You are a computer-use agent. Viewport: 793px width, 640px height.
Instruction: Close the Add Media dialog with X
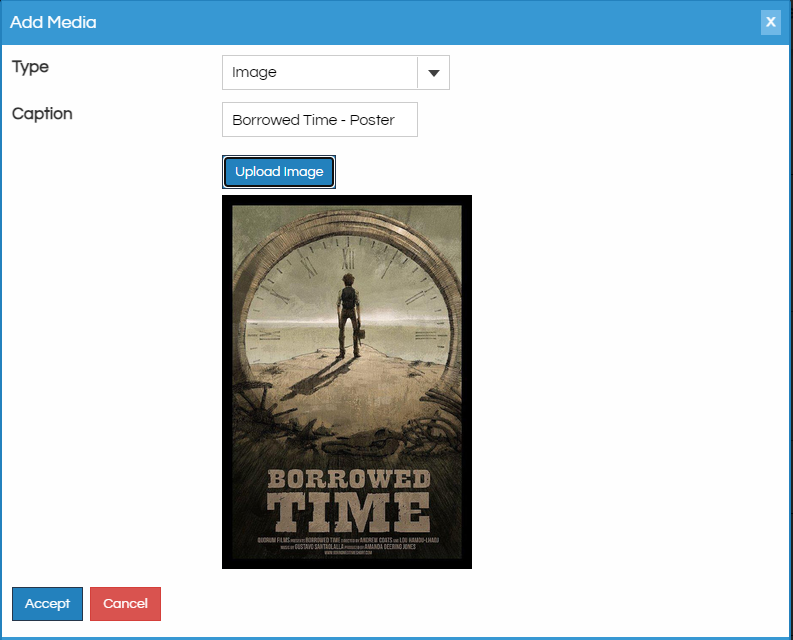click(770, 22)
